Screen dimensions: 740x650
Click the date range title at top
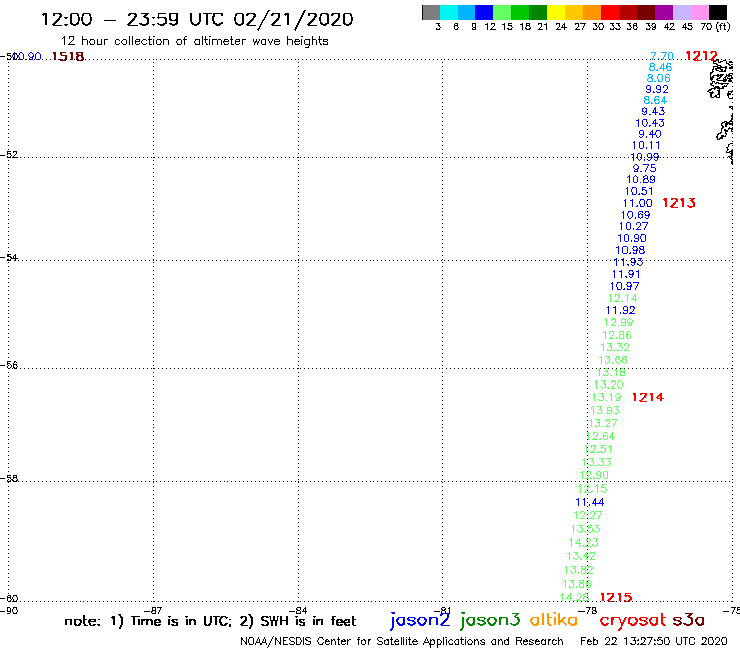click(197, 19)
